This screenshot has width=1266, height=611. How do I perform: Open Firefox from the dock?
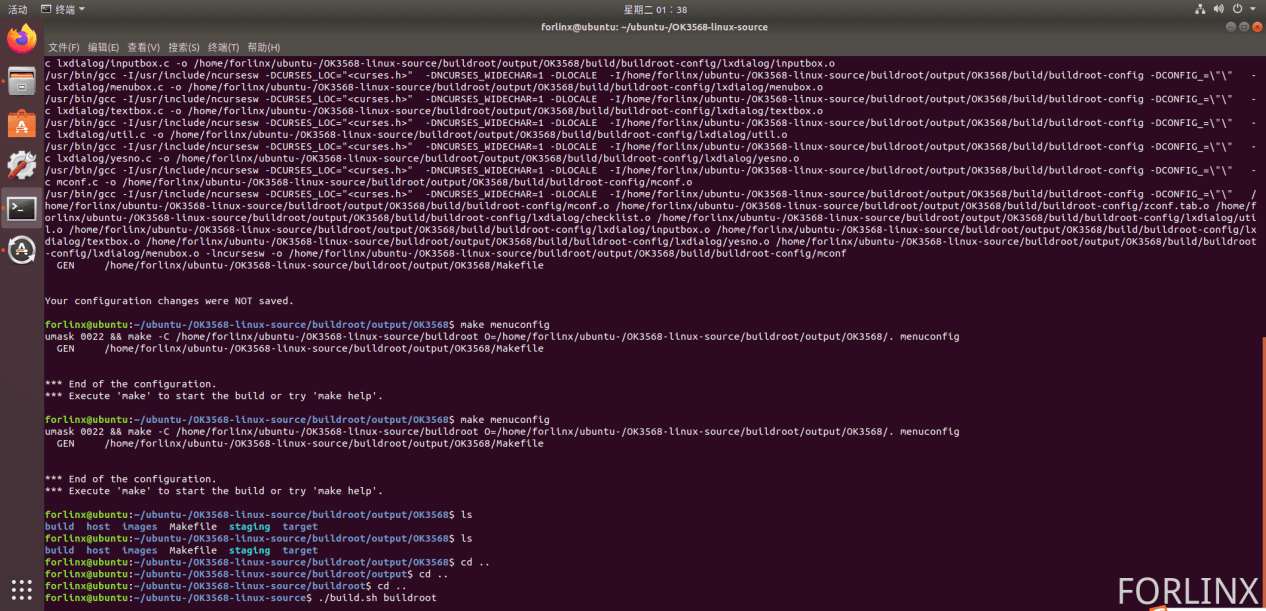coord(21,40)
